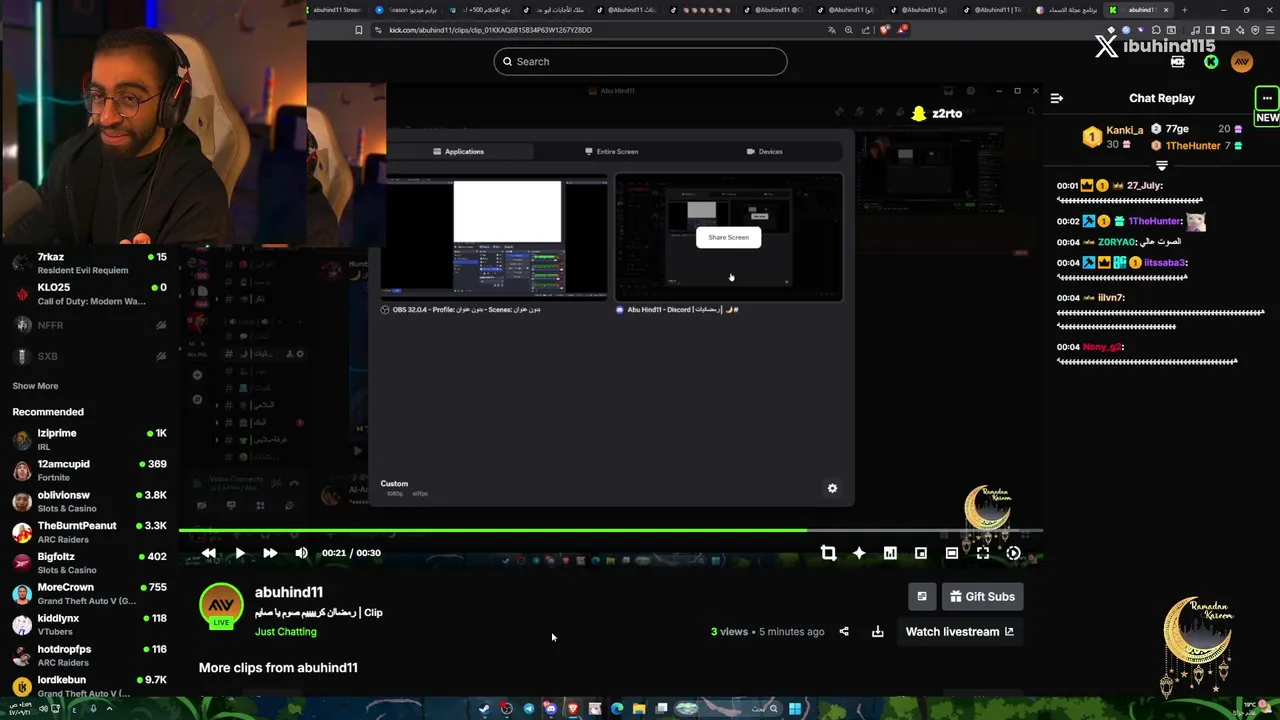Open a new browser tab

point(1184,10)
